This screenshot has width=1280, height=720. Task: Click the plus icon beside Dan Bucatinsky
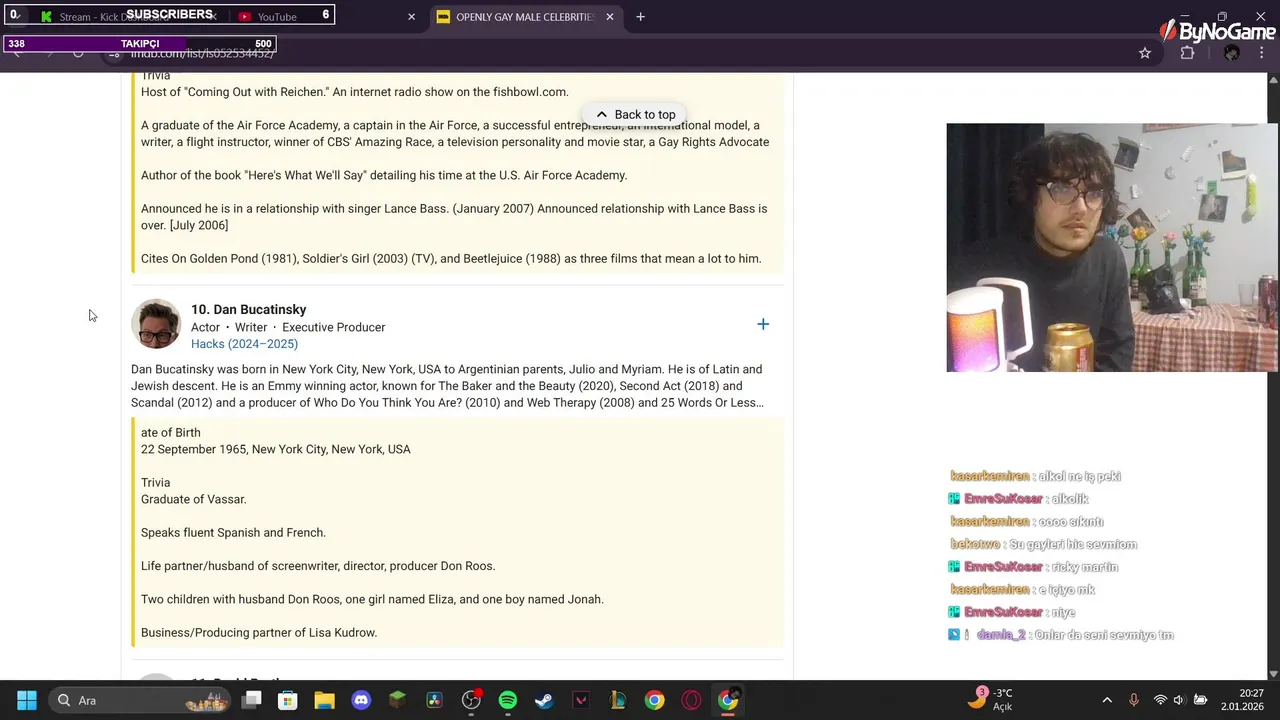pos(763,324)
